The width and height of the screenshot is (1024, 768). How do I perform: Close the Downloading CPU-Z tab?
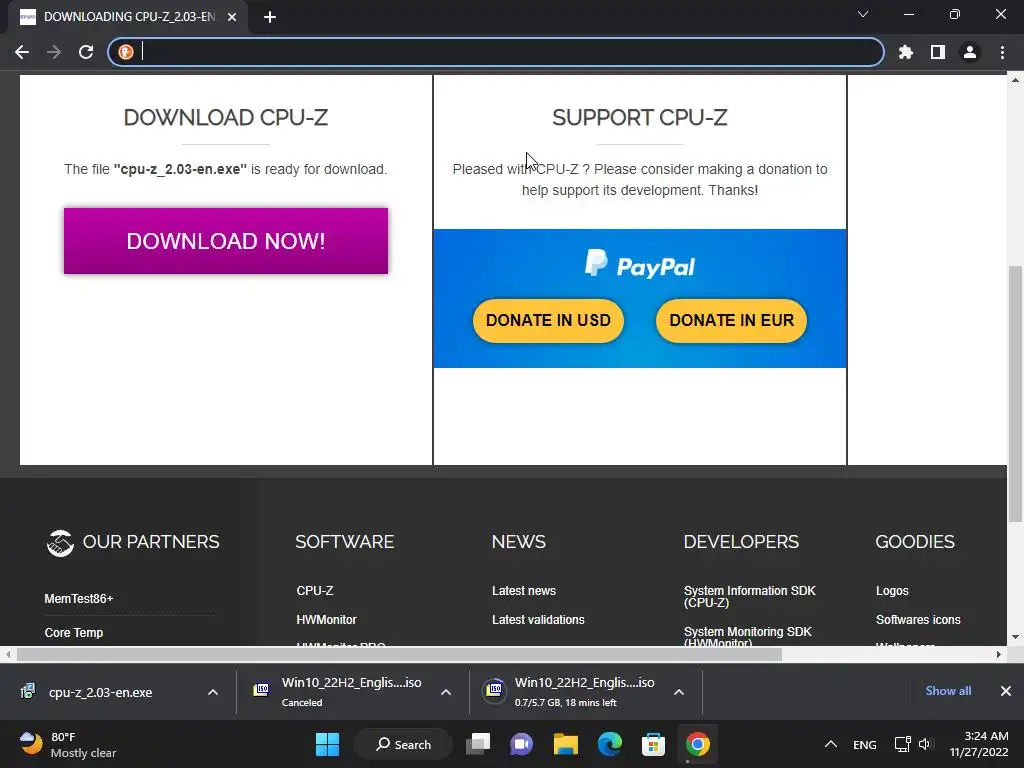(x=232, y=17)
